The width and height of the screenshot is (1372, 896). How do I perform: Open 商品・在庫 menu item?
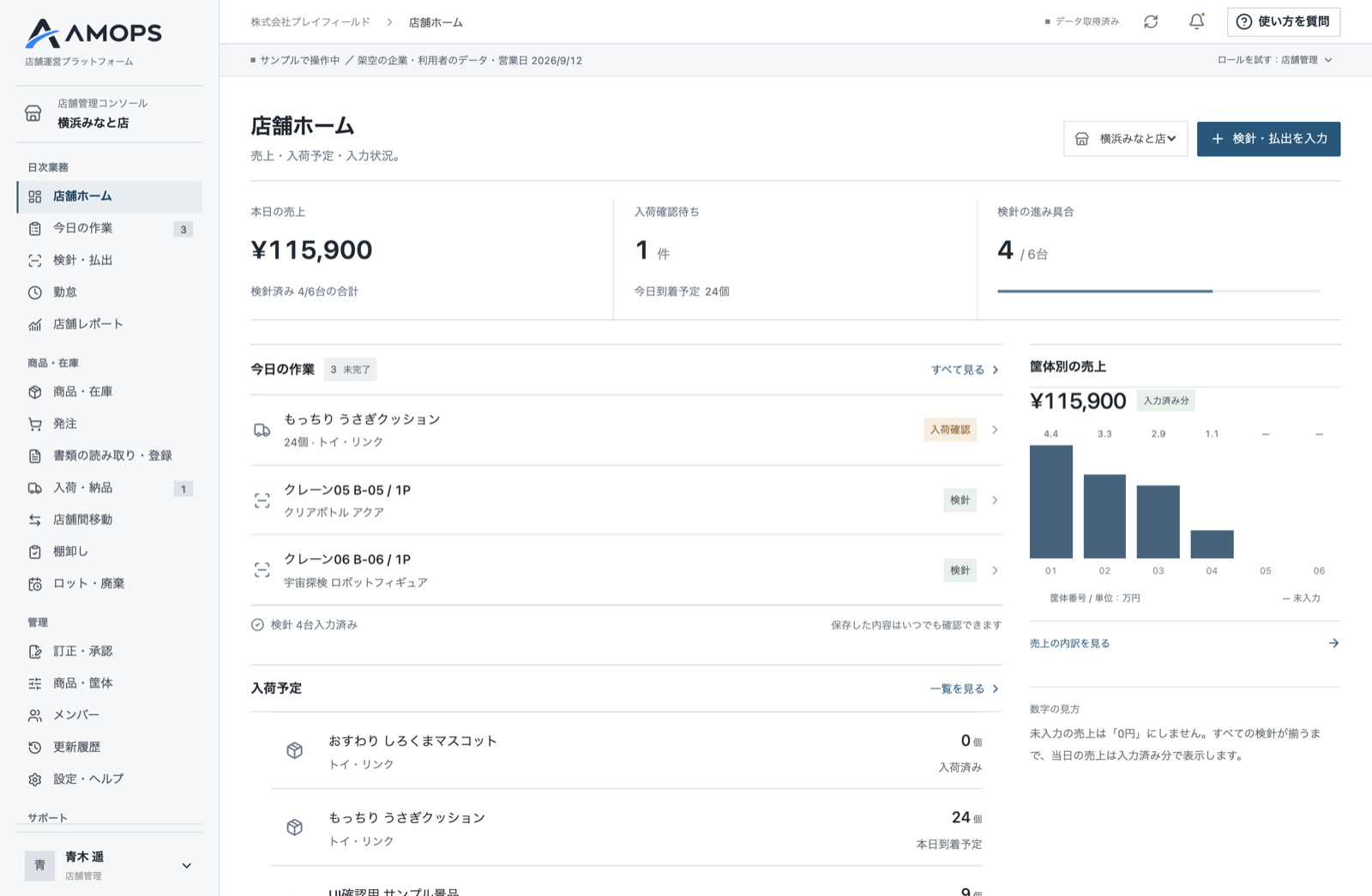pyautogui.click(x=110, y=392)
